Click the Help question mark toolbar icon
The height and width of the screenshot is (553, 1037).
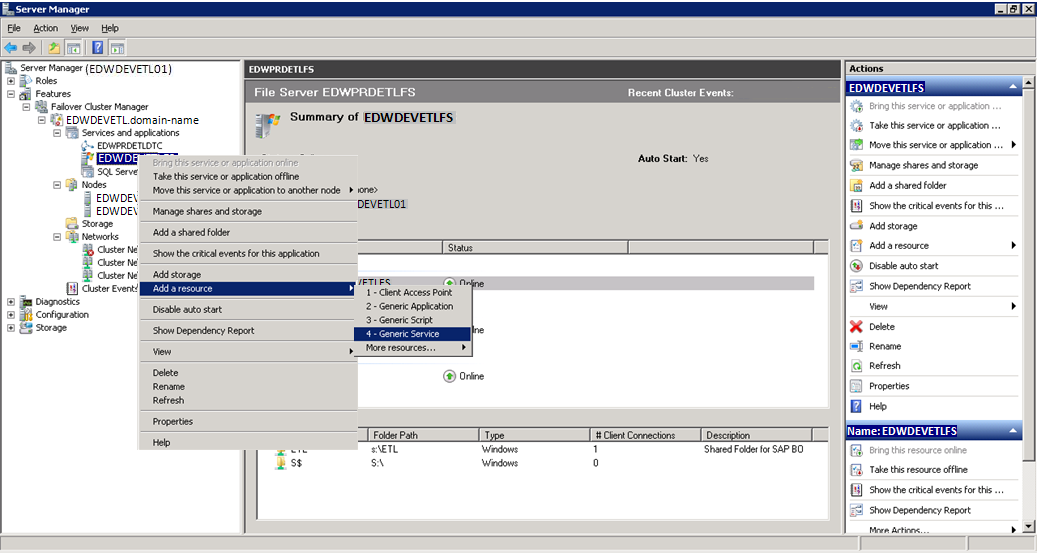(x=98, y=48)
